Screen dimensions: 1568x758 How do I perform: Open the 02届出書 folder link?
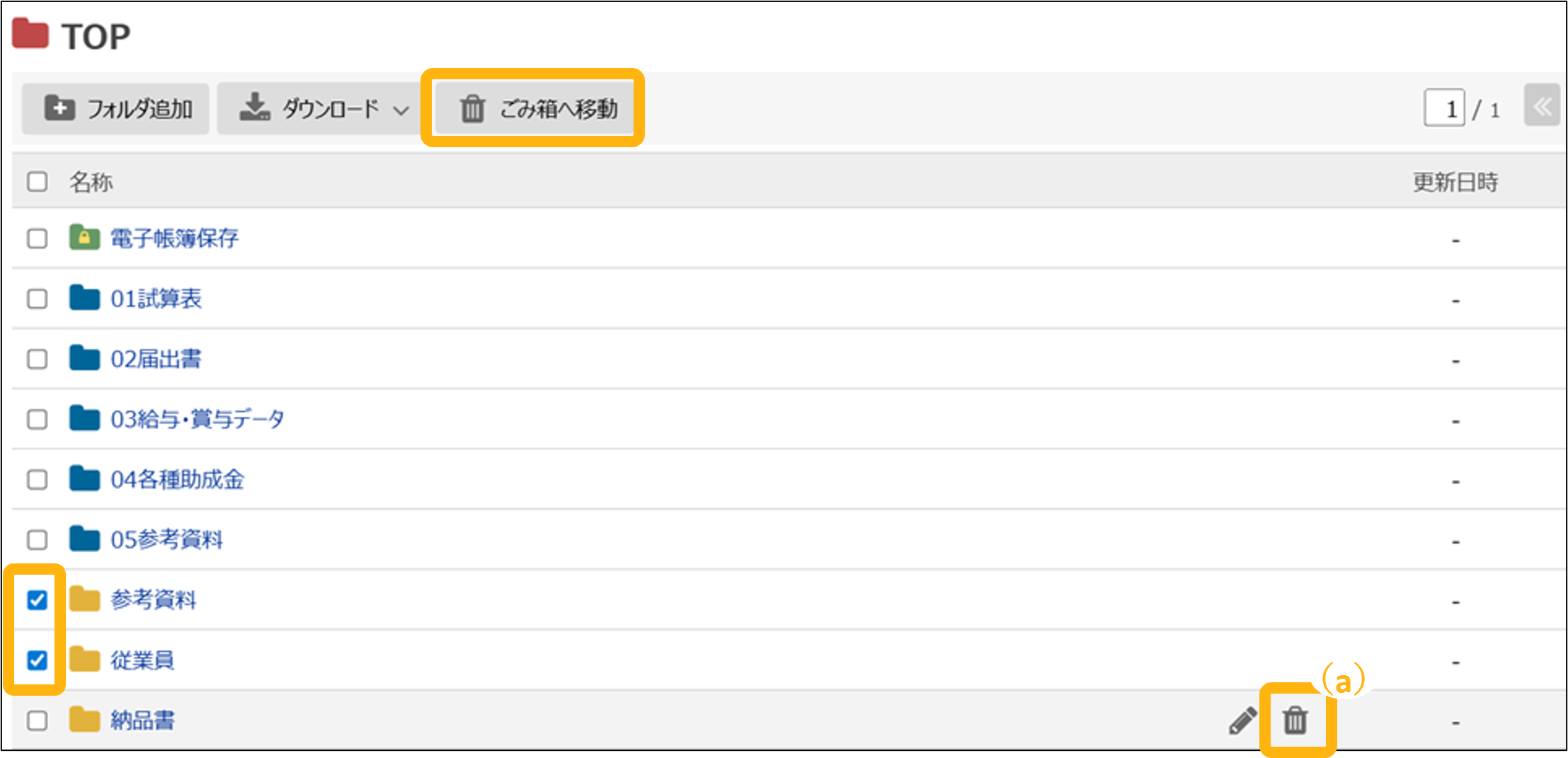[x=156, y=359]
